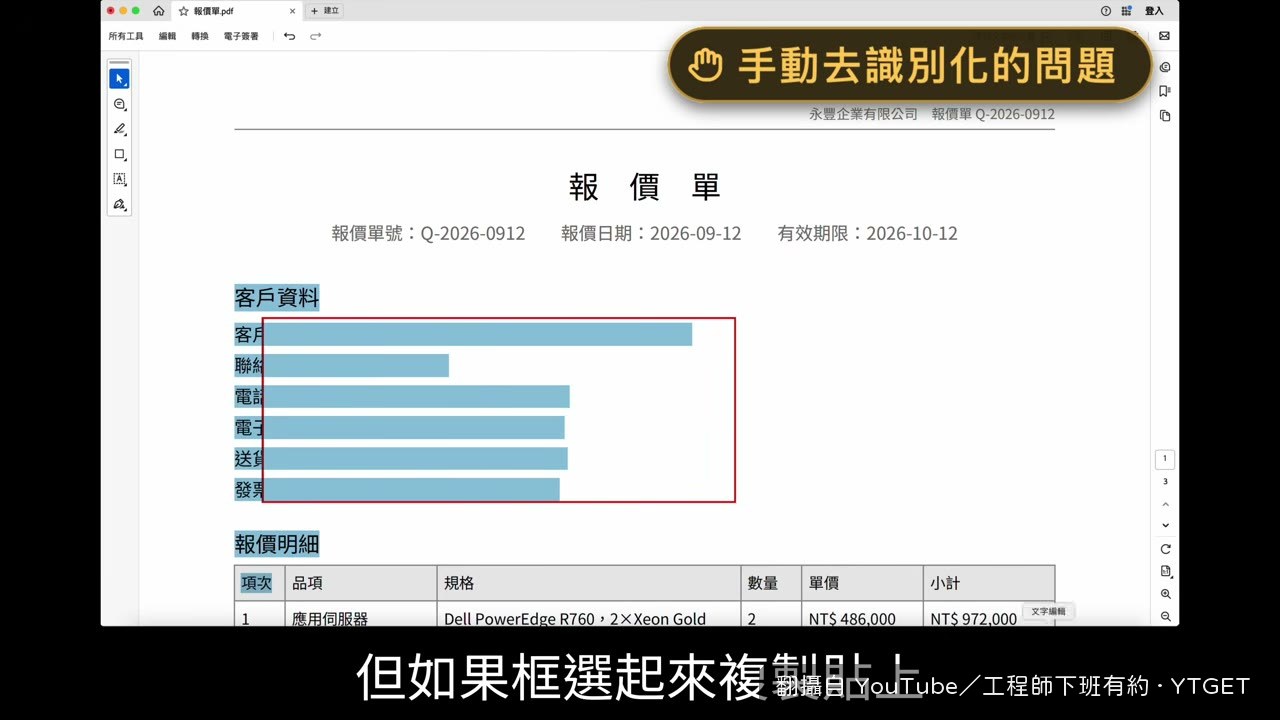This screenshot has height=720, width=1280.
Task: Open the 電子簽署 menu
Action: point(241,36)
